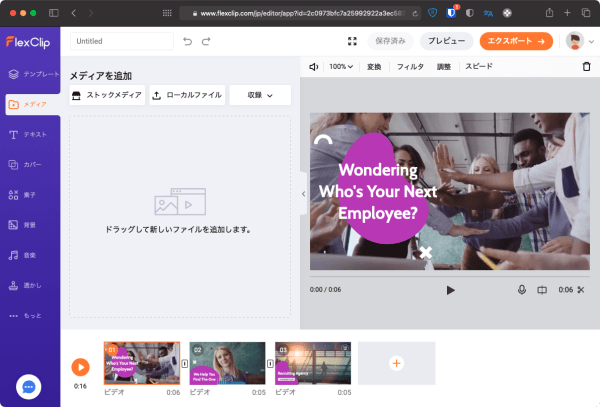Share the page via browser share icon
The width and height of the screenshot is (600, 407).
pos(549,13)
